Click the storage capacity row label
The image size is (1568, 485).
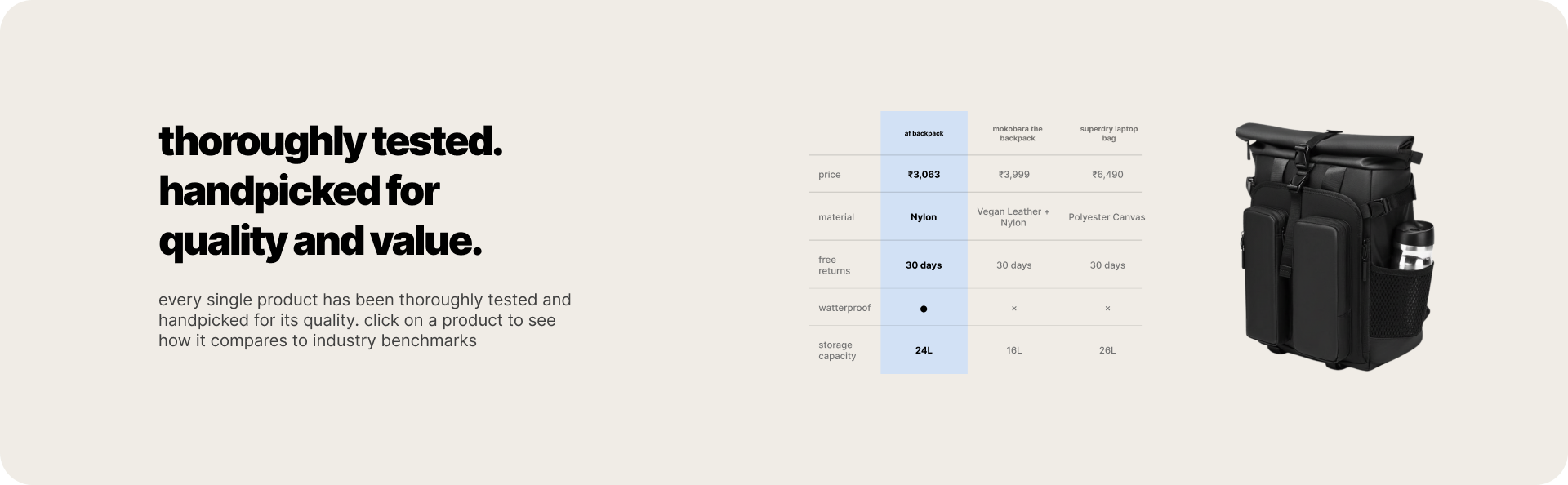(x=837, y=350)
